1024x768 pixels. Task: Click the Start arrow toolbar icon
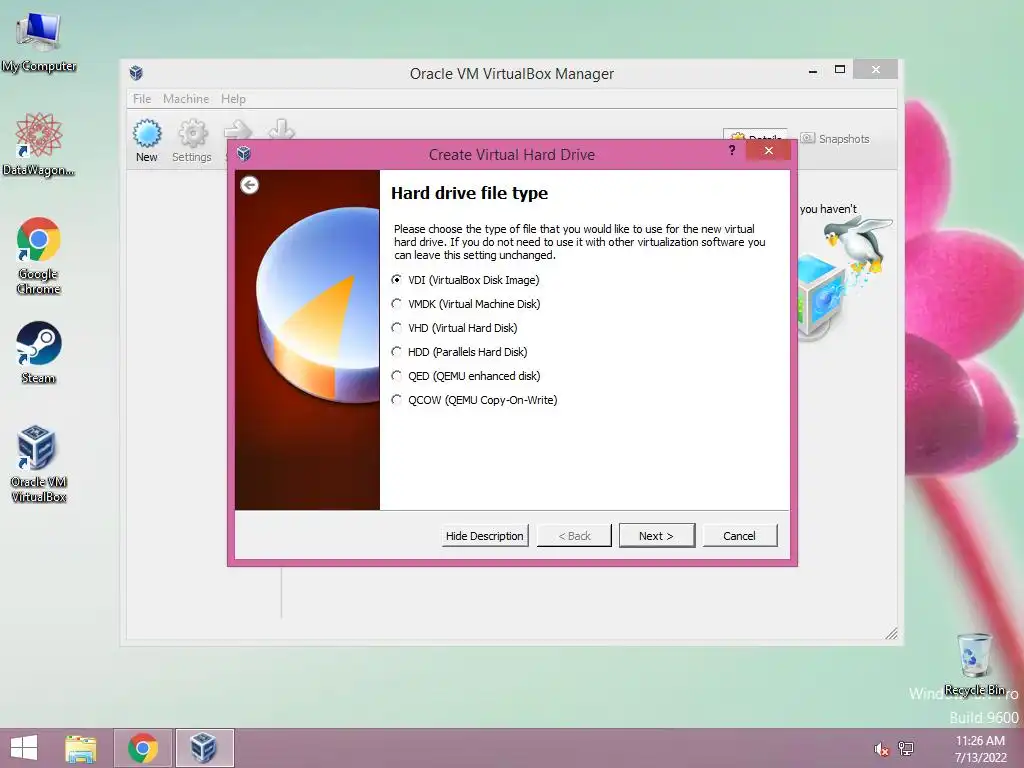pyautogui.click(x=238, y=131)
